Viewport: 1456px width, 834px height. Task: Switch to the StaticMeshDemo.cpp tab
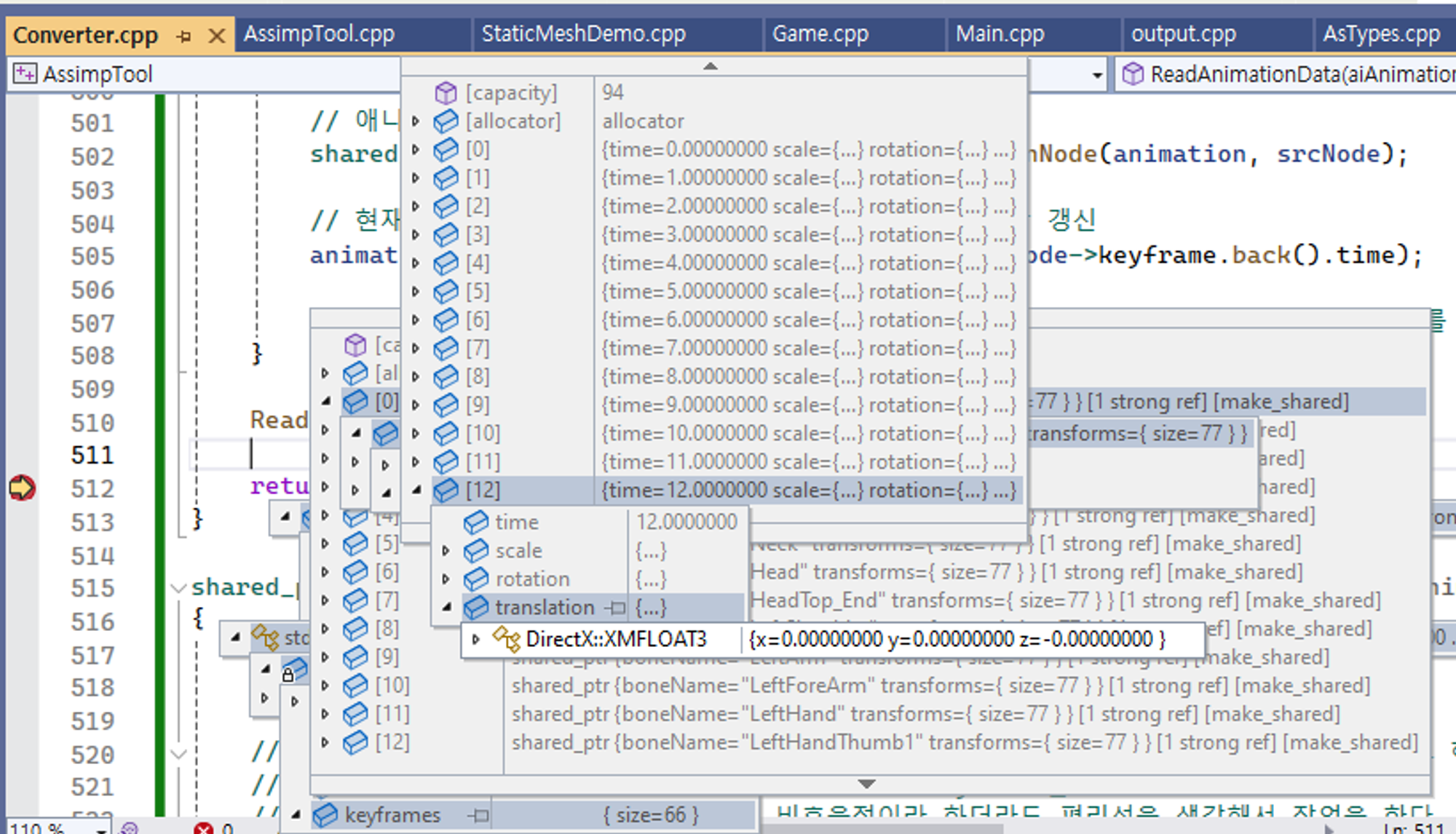pos(583,34)
